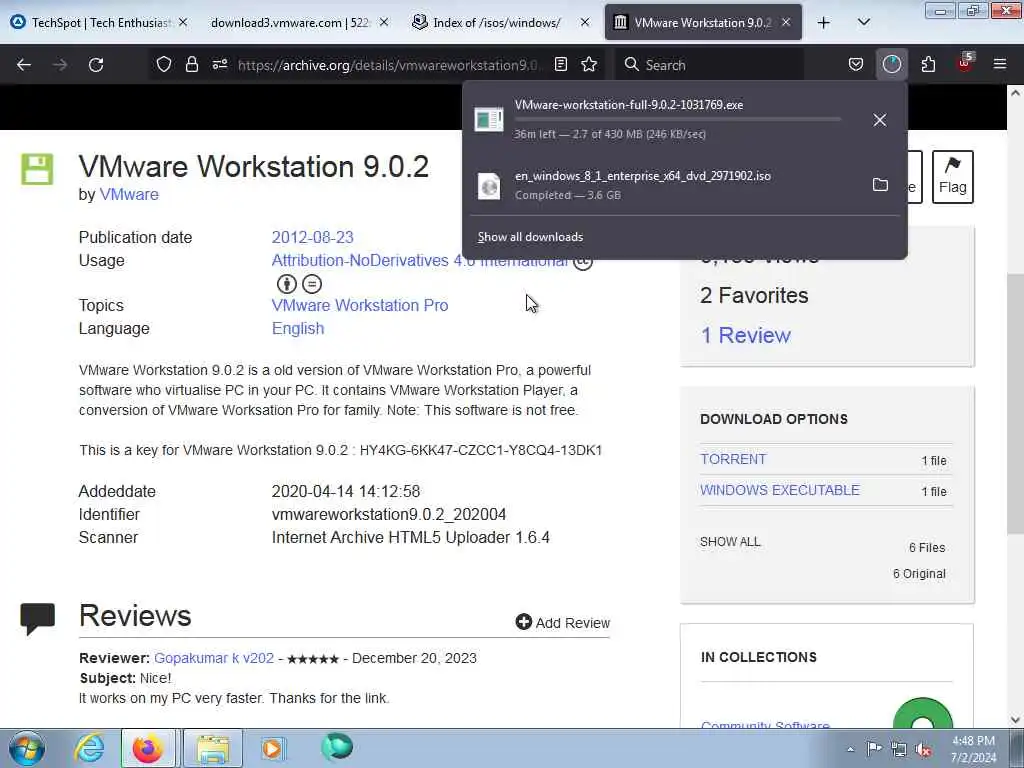Click SHOW ALL download files
The height and width of the screenshot is (768, 1024).
point(730,541)
